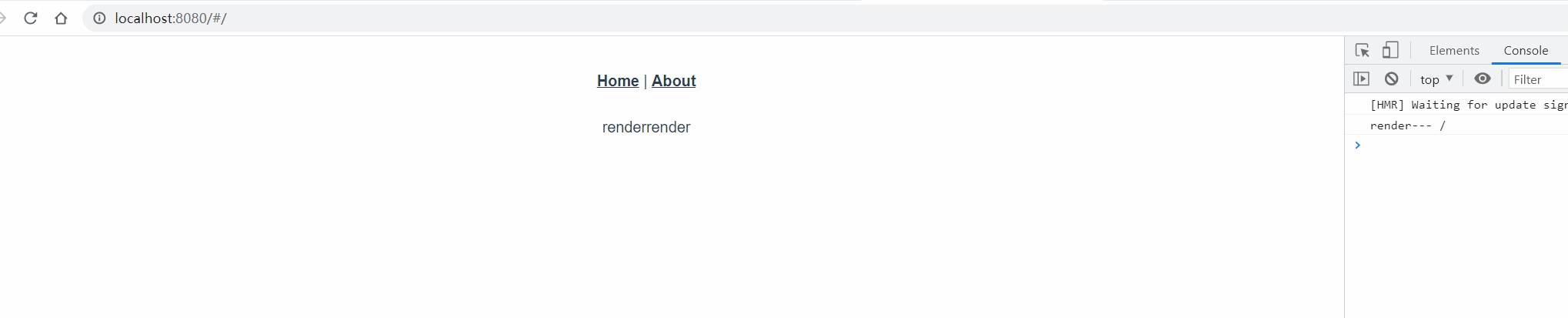Click the renderrender page text
This screenshot has width=1568, height=318.
[x=646, y=127]
